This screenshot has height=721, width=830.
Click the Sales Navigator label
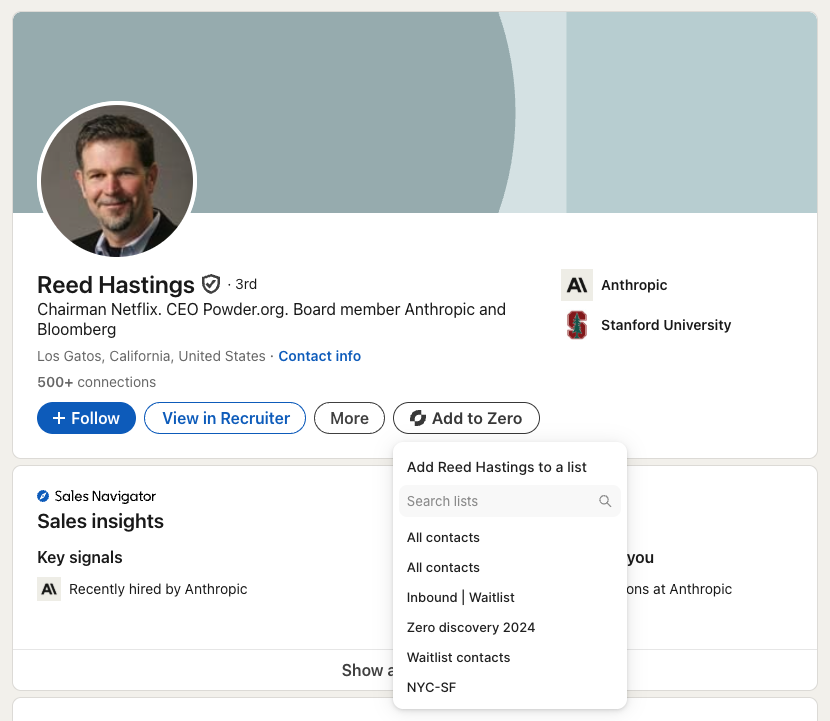tap(105, 496)
